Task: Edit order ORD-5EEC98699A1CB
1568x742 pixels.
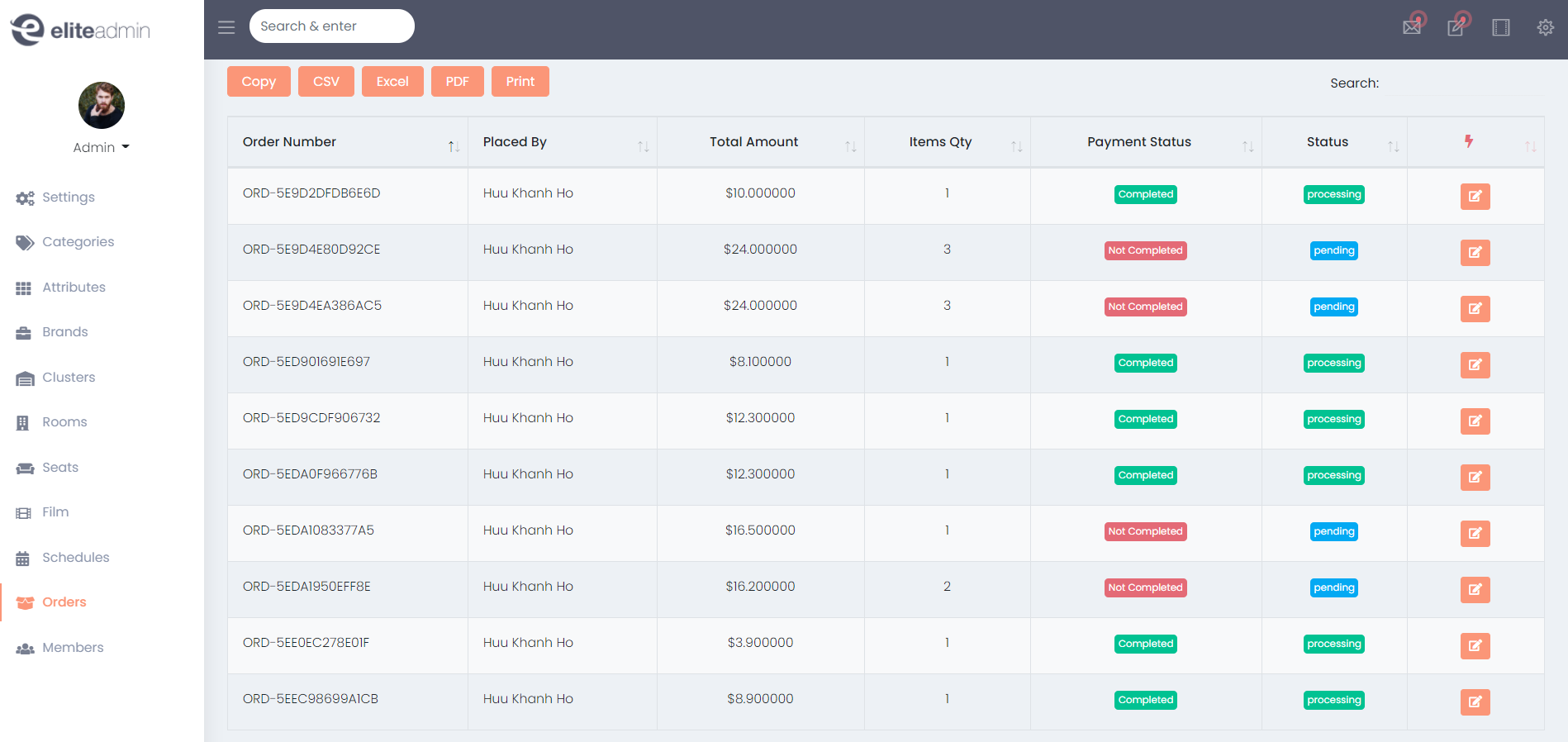Action: pyautogui.click(x=1475, y=702)
